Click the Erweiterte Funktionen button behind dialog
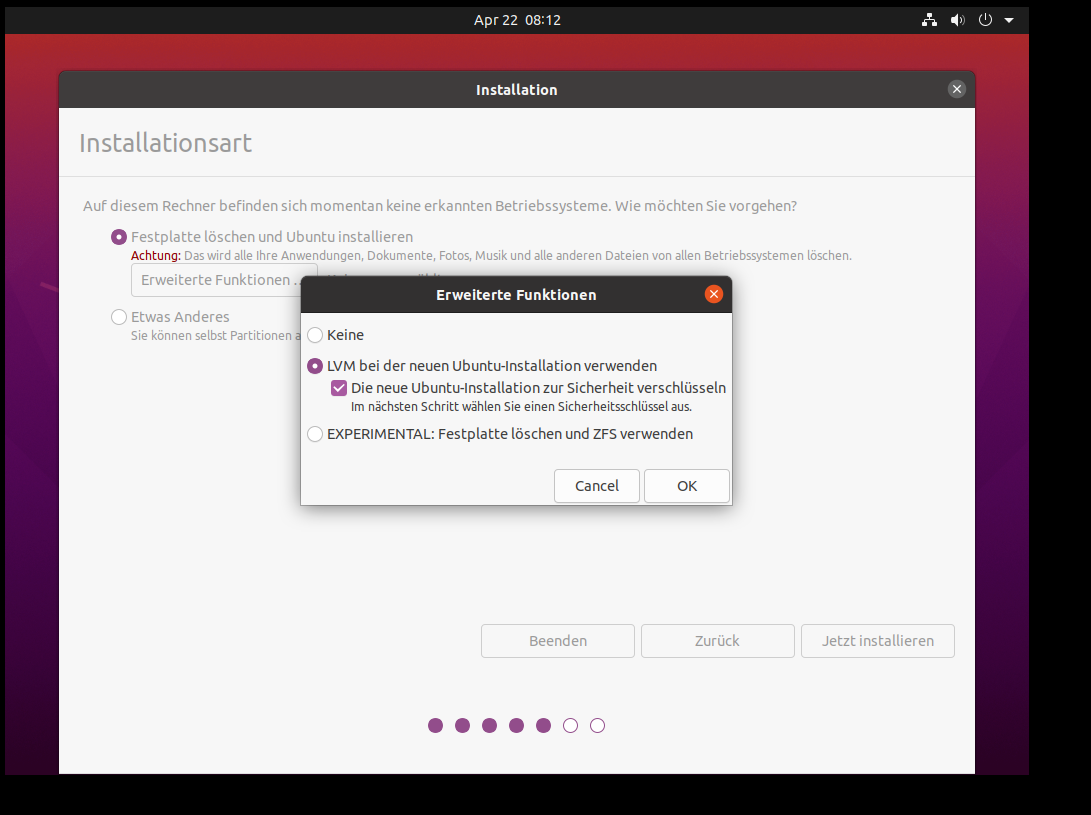This screenshot has width=1091, height=815. 217,280
